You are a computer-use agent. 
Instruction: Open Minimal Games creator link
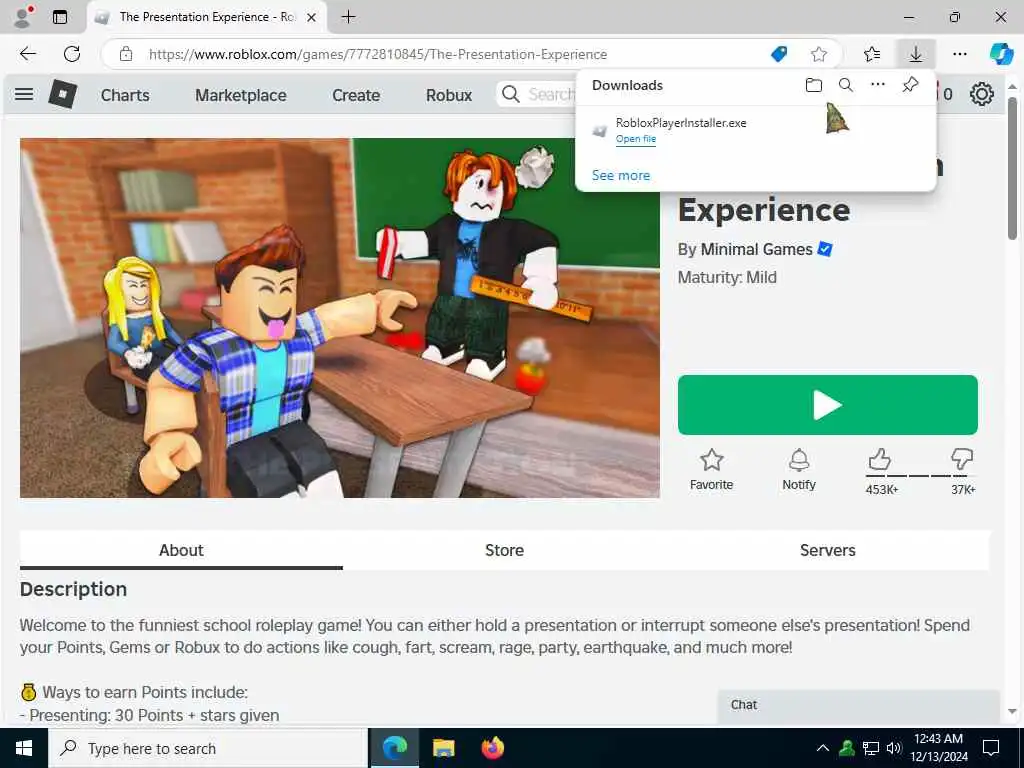pos(756,249)
